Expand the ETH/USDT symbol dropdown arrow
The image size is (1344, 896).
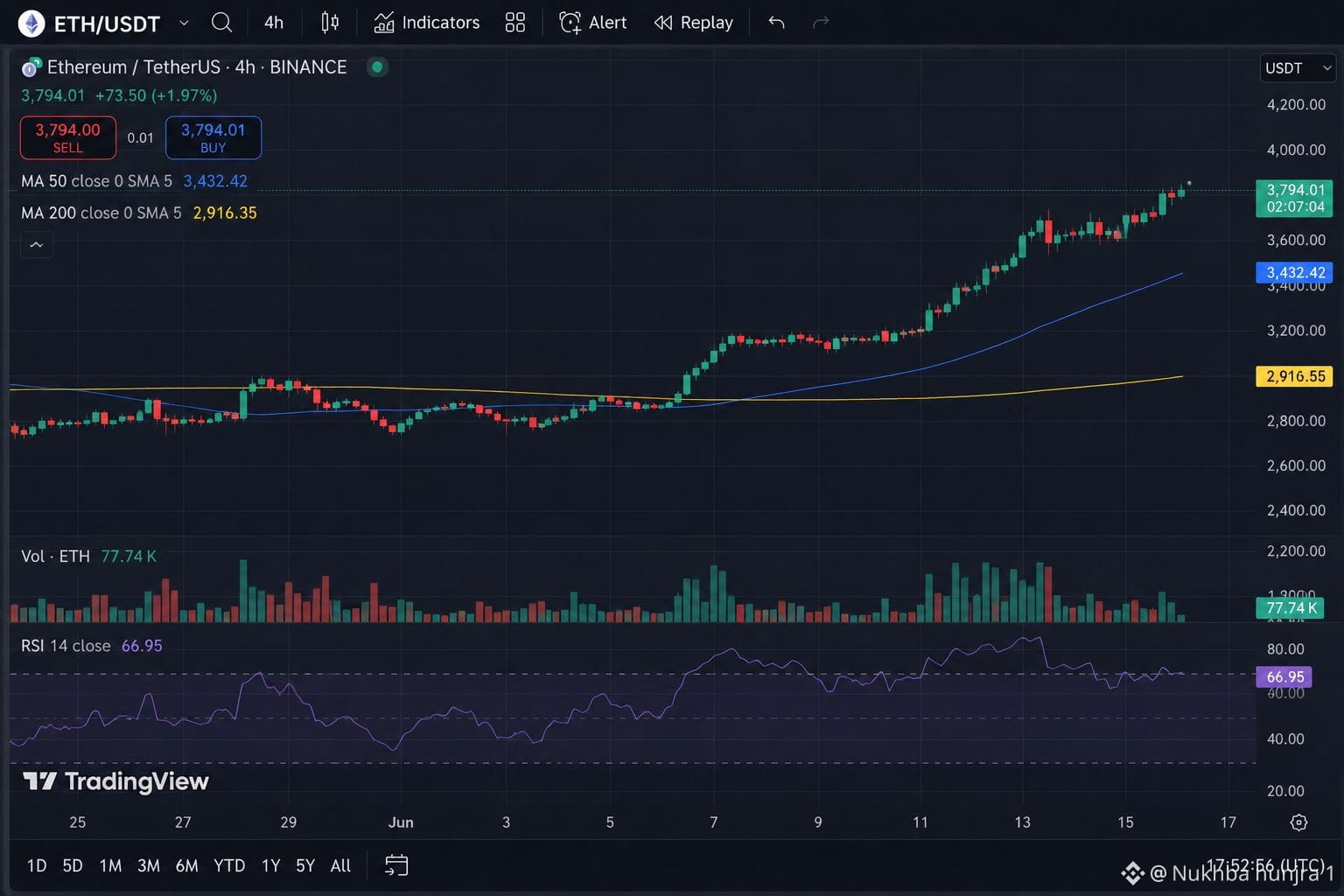tap(184, 23)
